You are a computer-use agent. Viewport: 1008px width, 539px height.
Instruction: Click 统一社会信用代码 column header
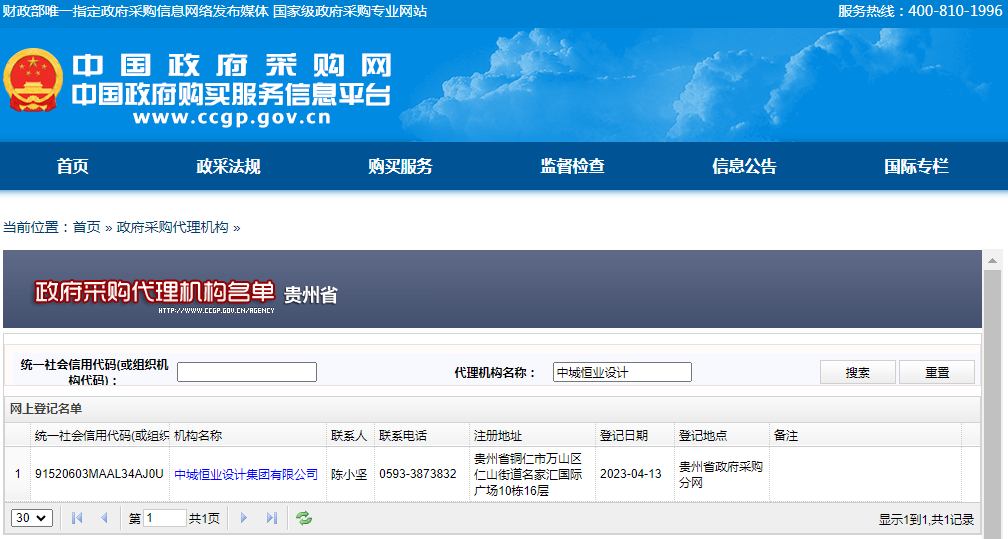point(100,435)
